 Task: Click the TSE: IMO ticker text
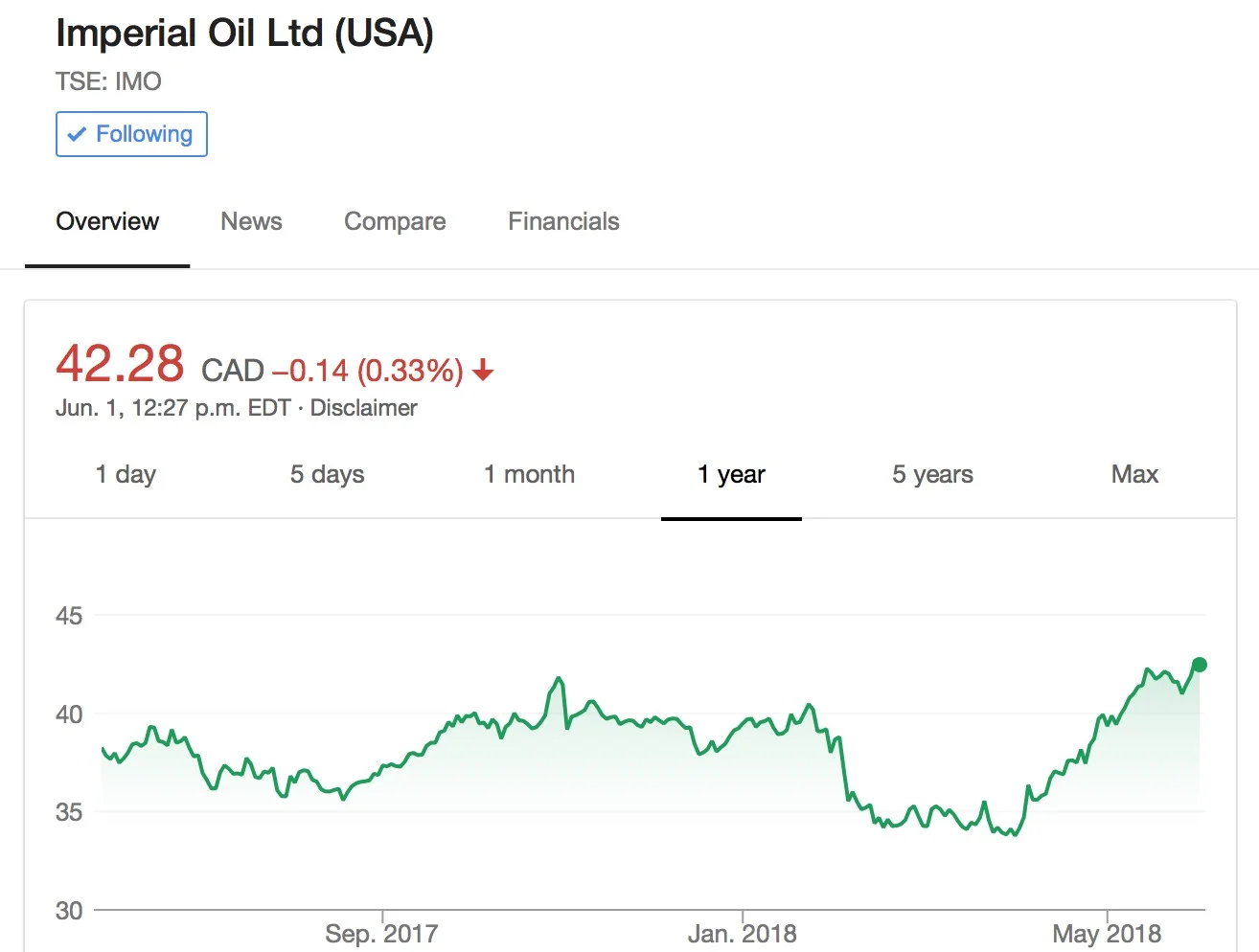[x=108, y=81]
